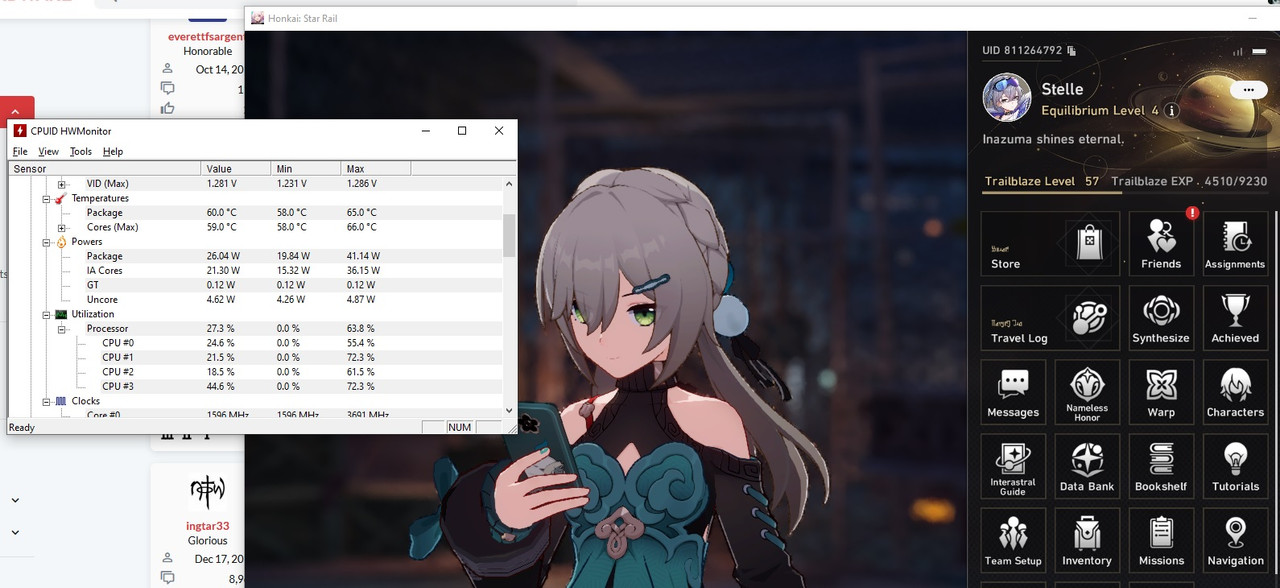1280x588 pixels.
Task: Collapse the Temperatures tree node
Action: [46, 198]
